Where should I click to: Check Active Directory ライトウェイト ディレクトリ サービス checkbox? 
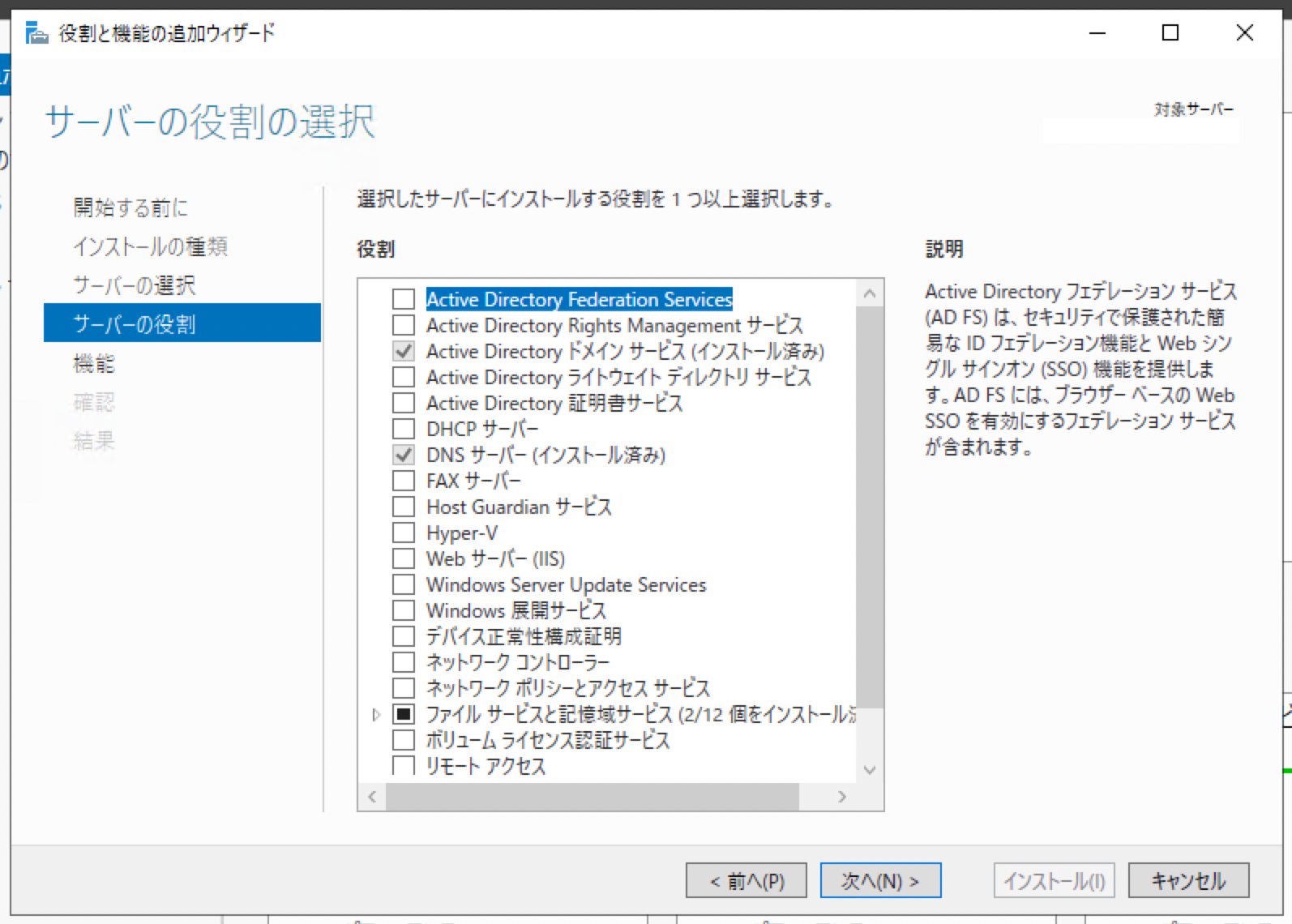pos(404,377)
